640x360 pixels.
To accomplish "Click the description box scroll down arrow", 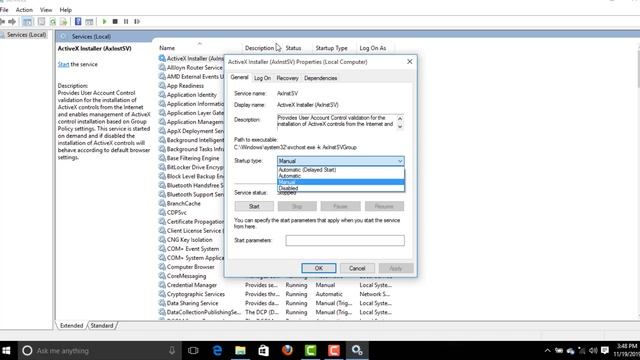I will tap(400, 127).
